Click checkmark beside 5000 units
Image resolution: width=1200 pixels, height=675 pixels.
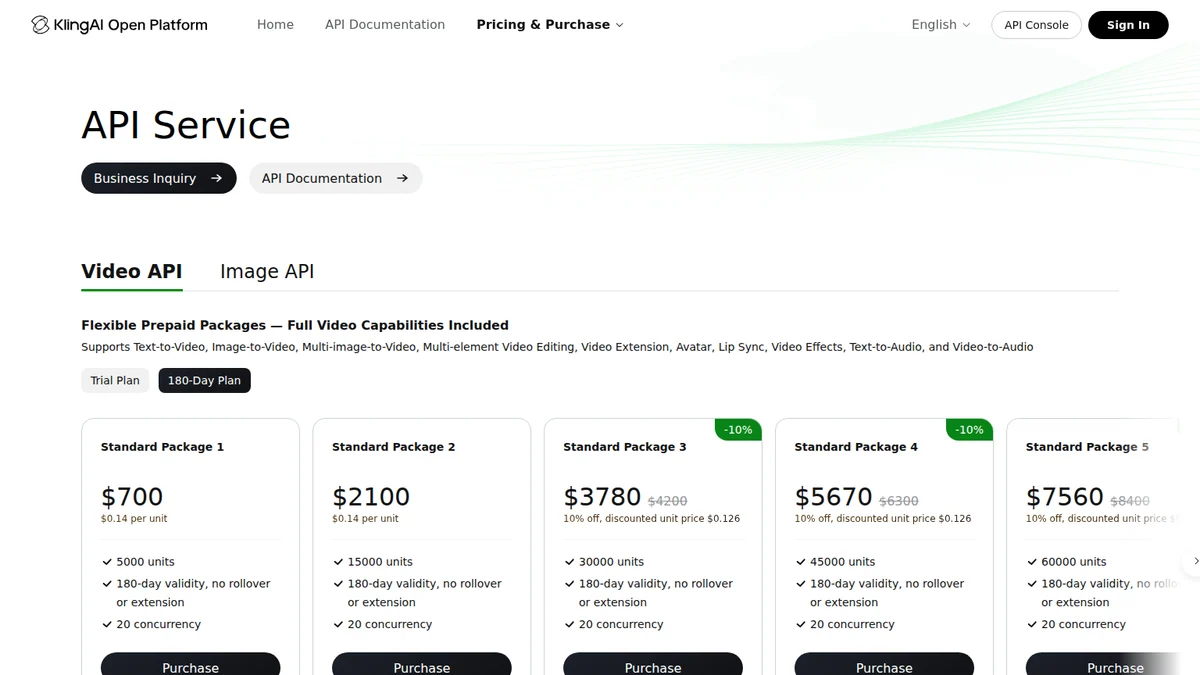(107, 562)
